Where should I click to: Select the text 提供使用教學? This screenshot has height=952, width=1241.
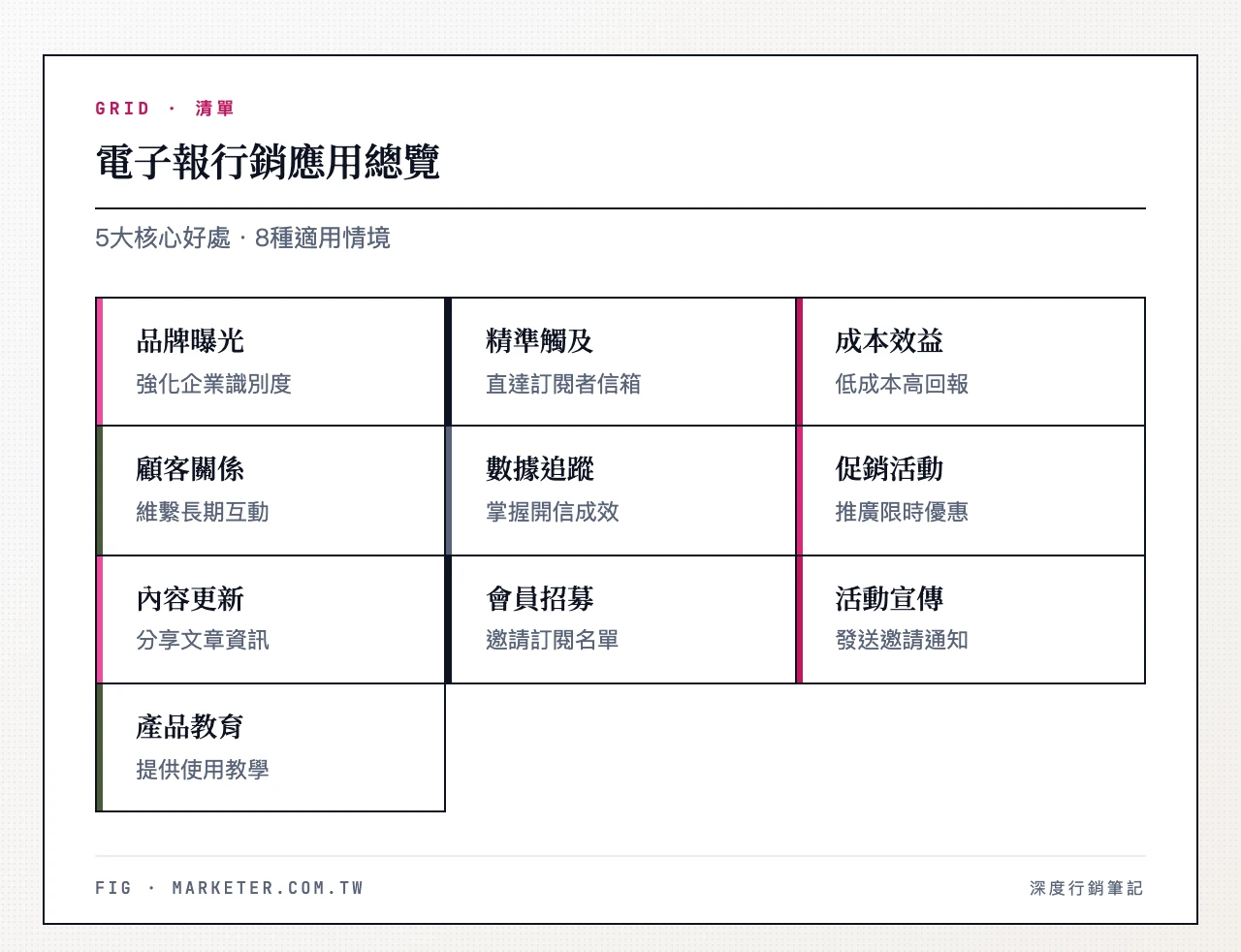coord(203,770)
